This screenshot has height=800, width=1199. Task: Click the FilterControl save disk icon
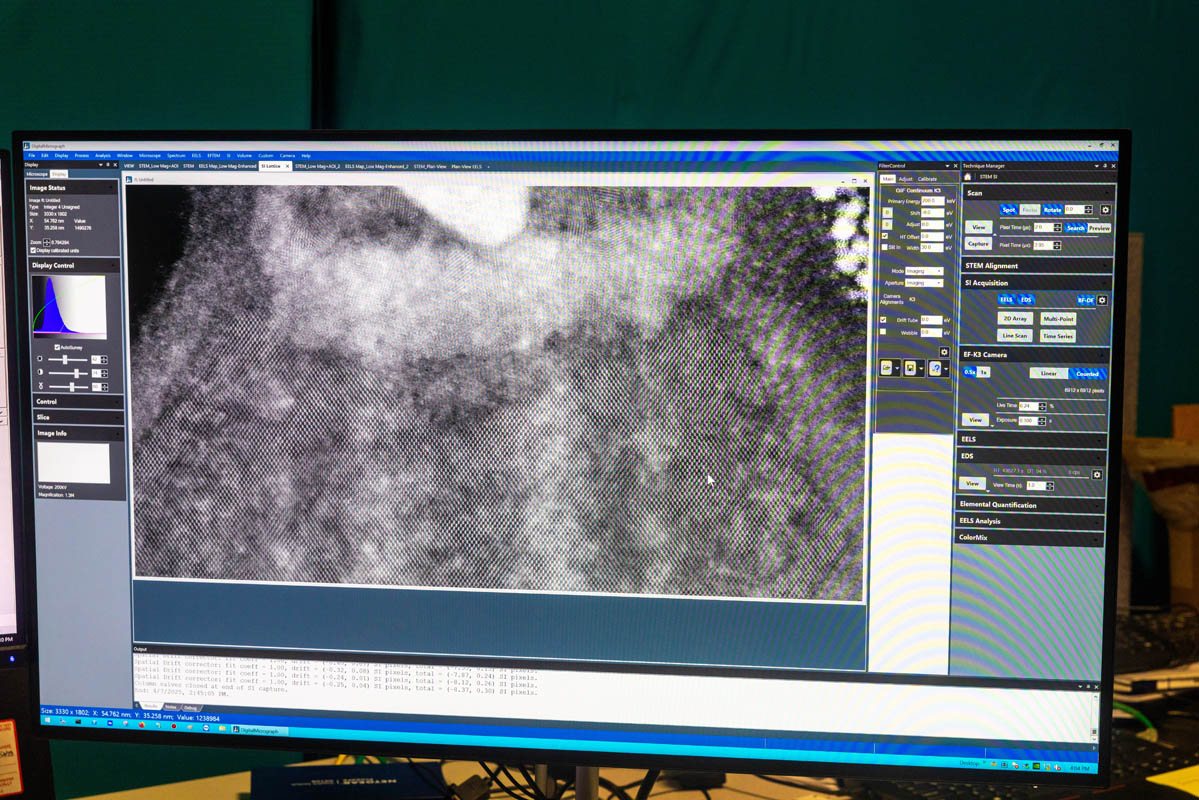pyautogui.click(x=910, y=369)
